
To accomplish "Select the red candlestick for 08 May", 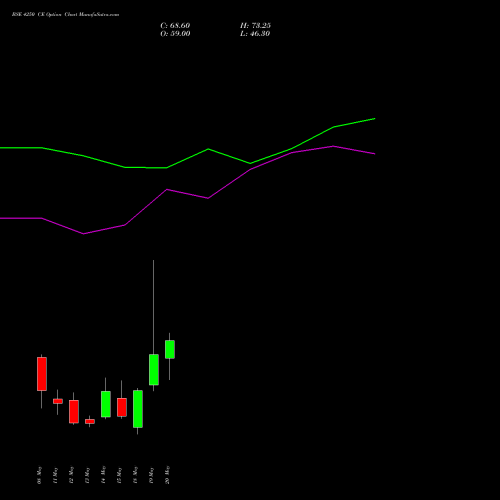I will pos(42,374).
